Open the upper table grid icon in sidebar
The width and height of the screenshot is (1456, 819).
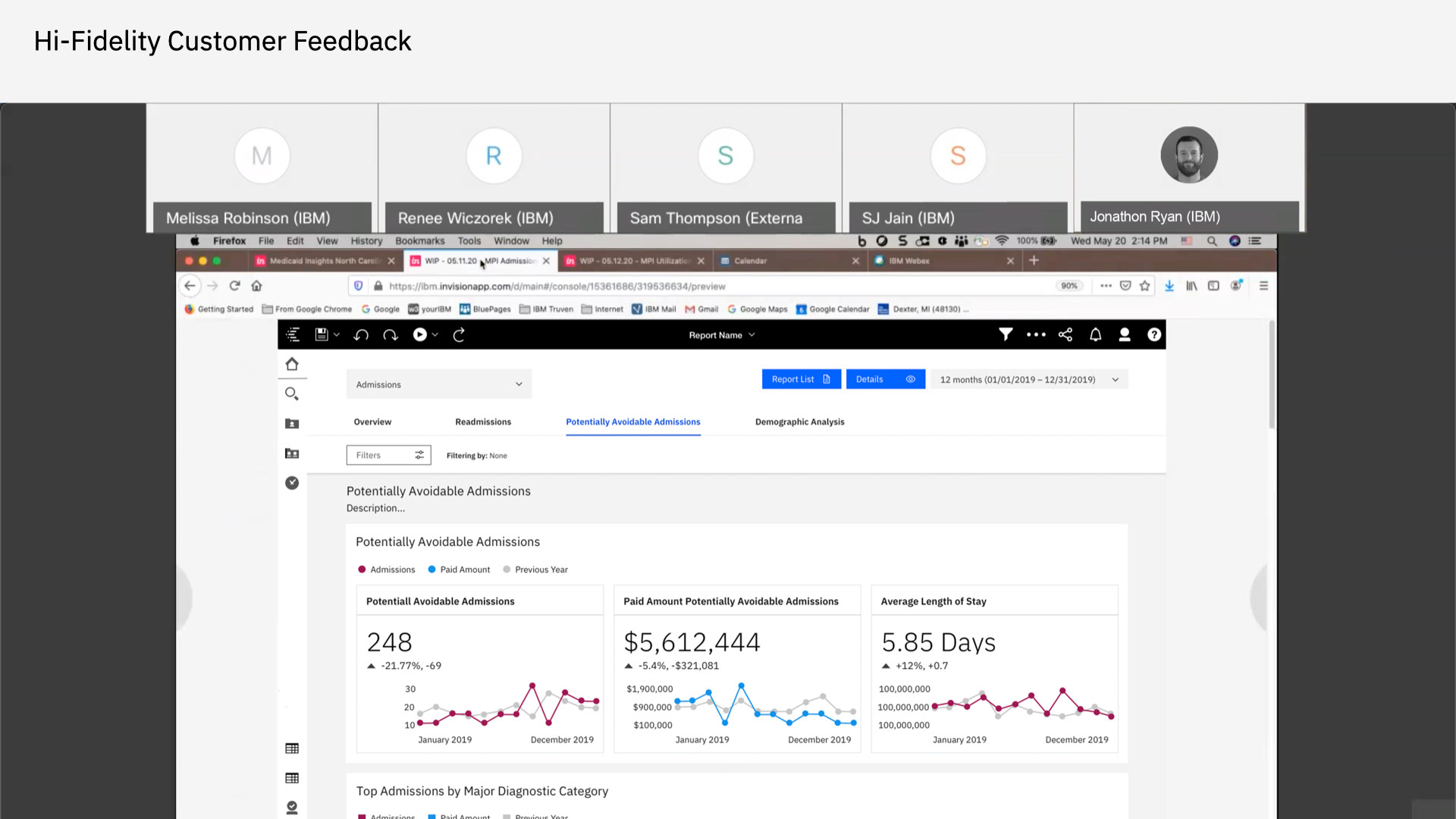[292, 748]
